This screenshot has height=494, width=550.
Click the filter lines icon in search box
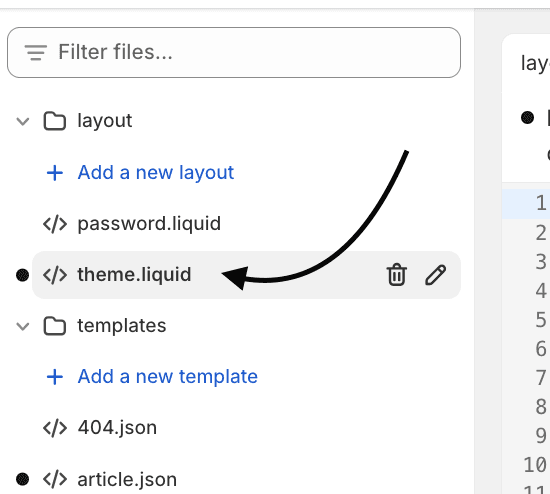[x=36, y=52]
